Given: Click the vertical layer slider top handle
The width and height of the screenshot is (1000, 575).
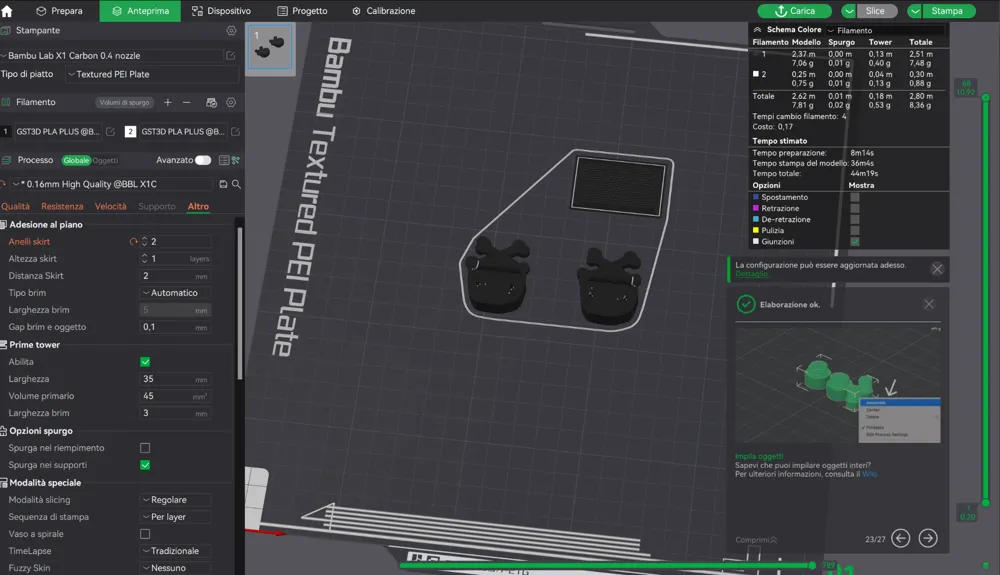Looking at the screenshot, I should click(985, 97).
